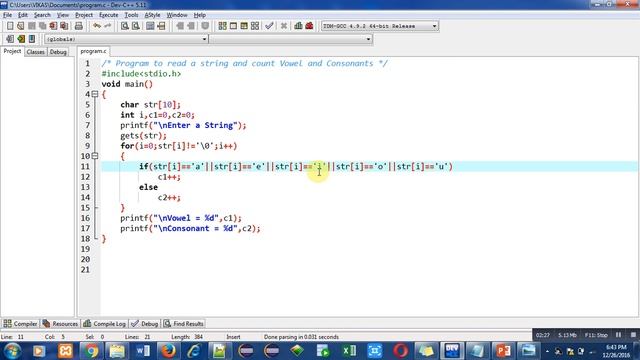Open the View menu
Screen dimensions: 640x360
pyautogui.click(x=62, y=15)
